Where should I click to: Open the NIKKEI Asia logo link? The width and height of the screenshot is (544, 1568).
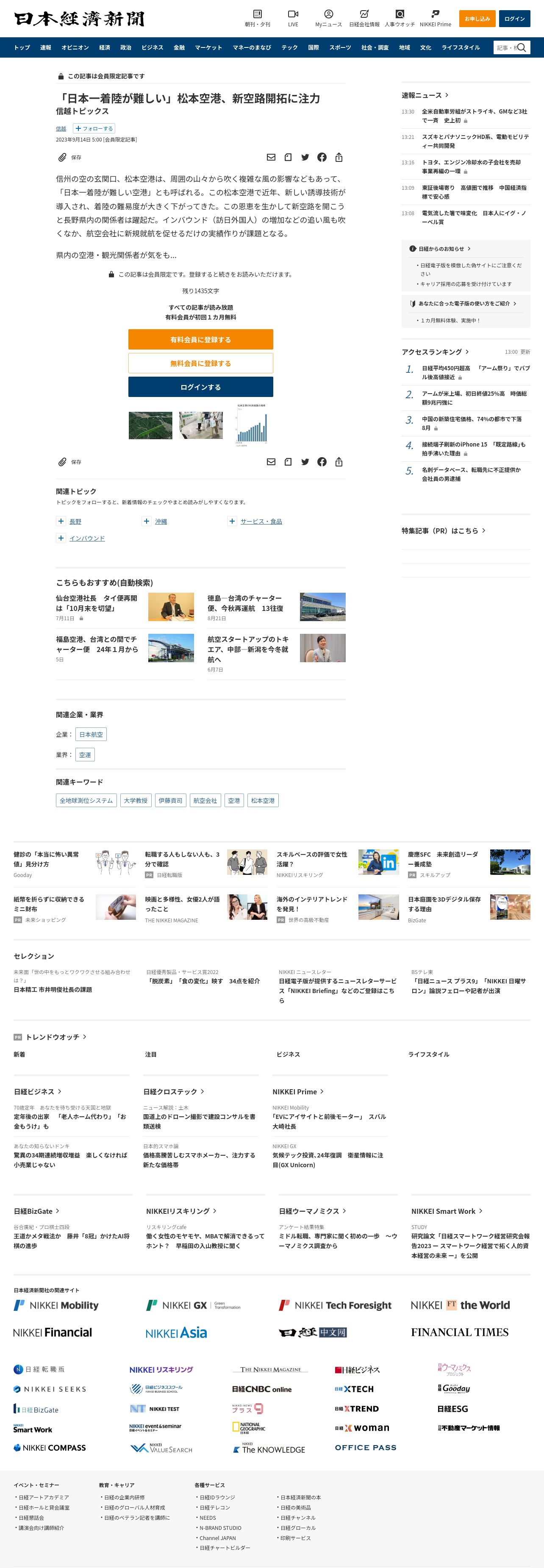point(176,1332)
